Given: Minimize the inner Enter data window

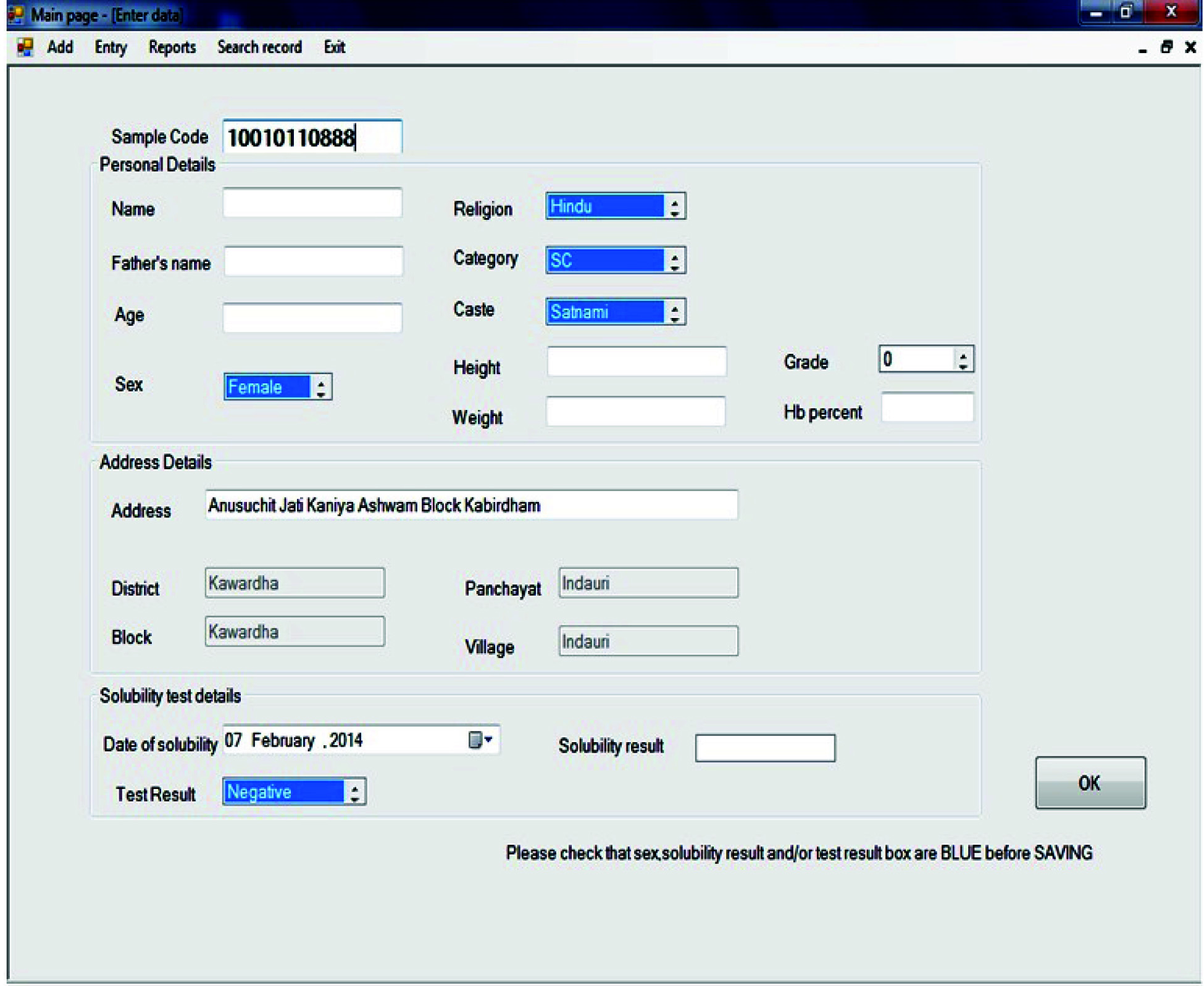Looking at the screenshot, I should (x=1142, y=49).
